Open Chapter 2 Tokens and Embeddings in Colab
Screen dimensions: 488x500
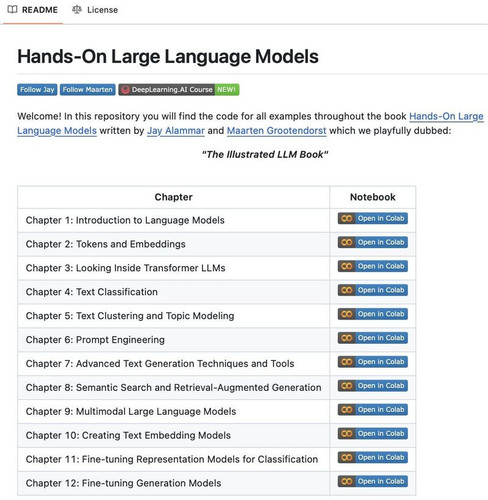(x=373, y=242)
